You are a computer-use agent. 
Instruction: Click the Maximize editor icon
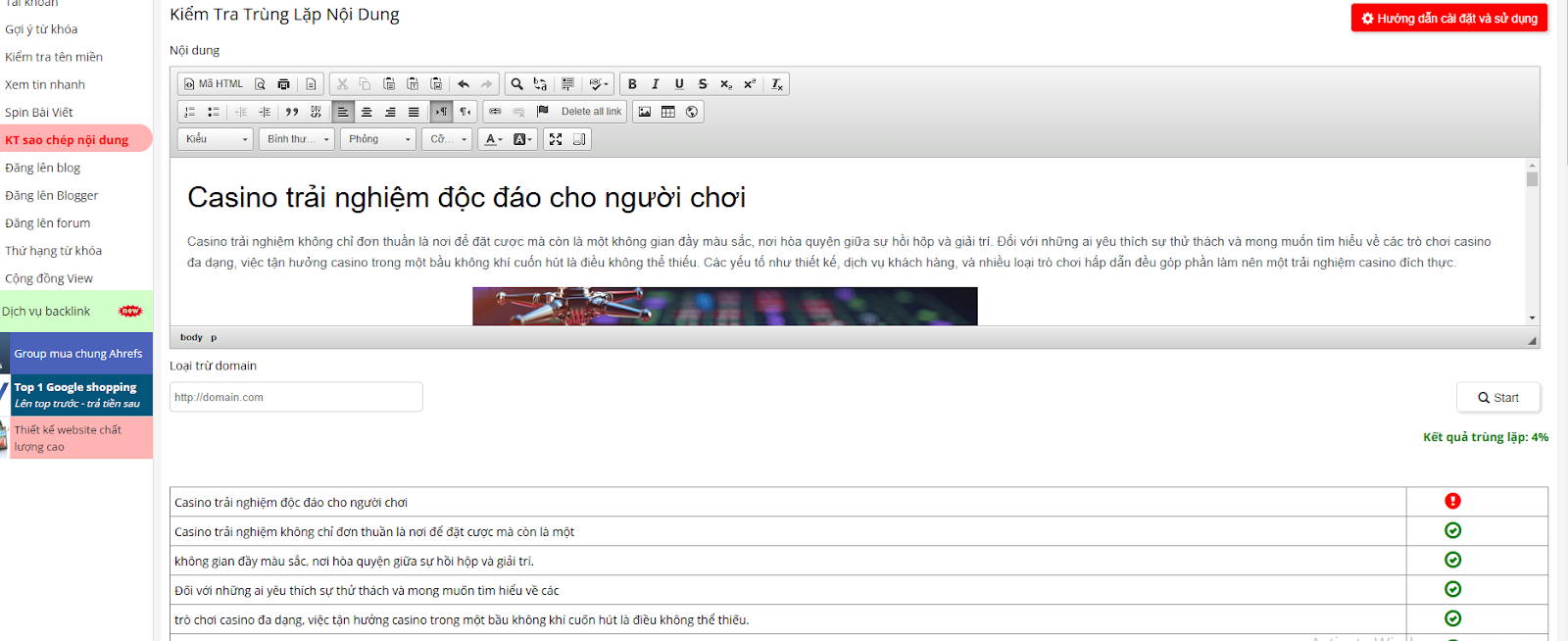(556, 139)
